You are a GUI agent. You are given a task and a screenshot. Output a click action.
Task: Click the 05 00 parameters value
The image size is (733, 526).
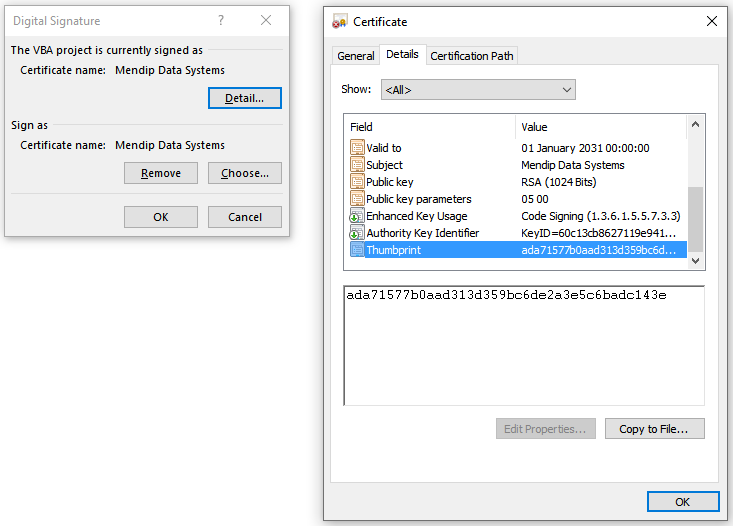[535, 199]
